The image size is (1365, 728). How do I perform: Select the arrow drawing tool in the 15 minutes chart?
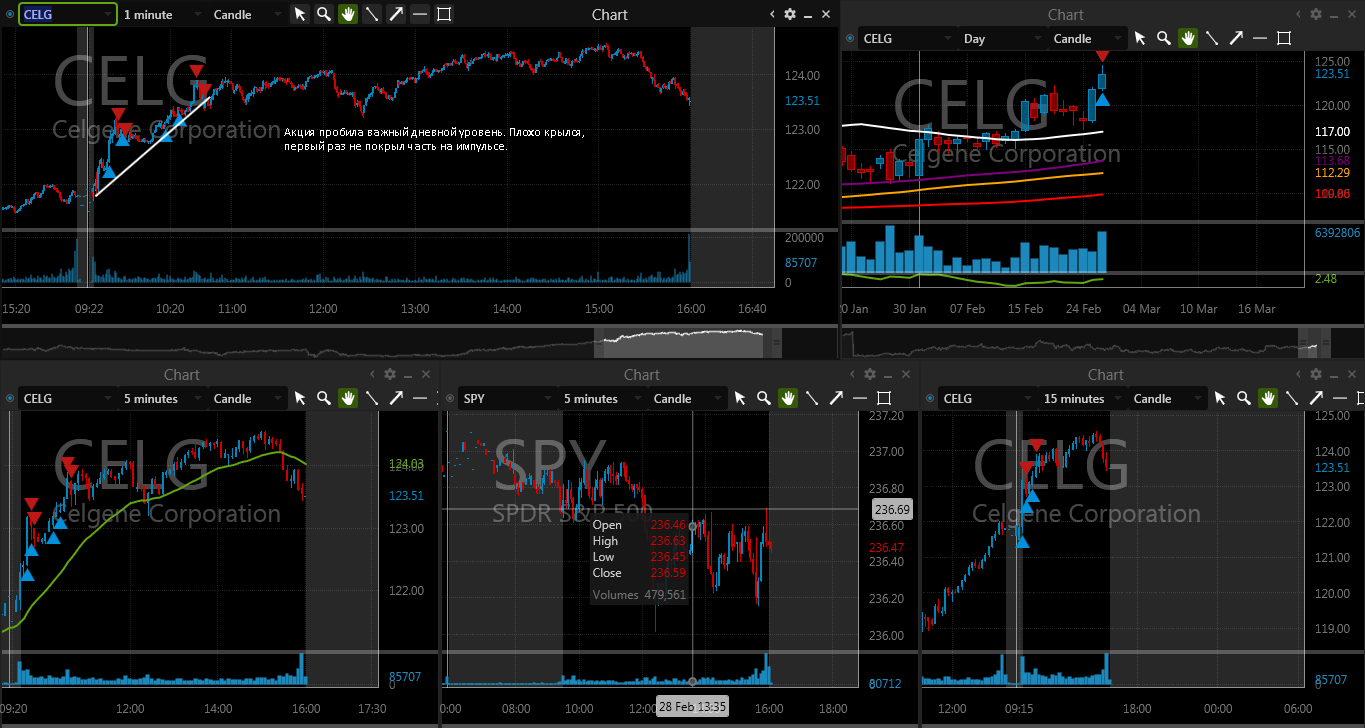pyautogui.click(x=1316, y=398)
